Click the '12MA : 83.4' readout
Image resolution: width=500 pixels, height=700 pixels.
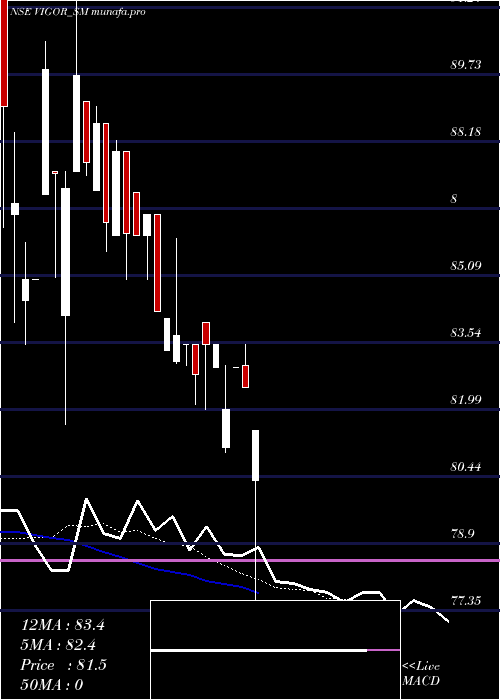pyautogui.click(x=63, y=625)
